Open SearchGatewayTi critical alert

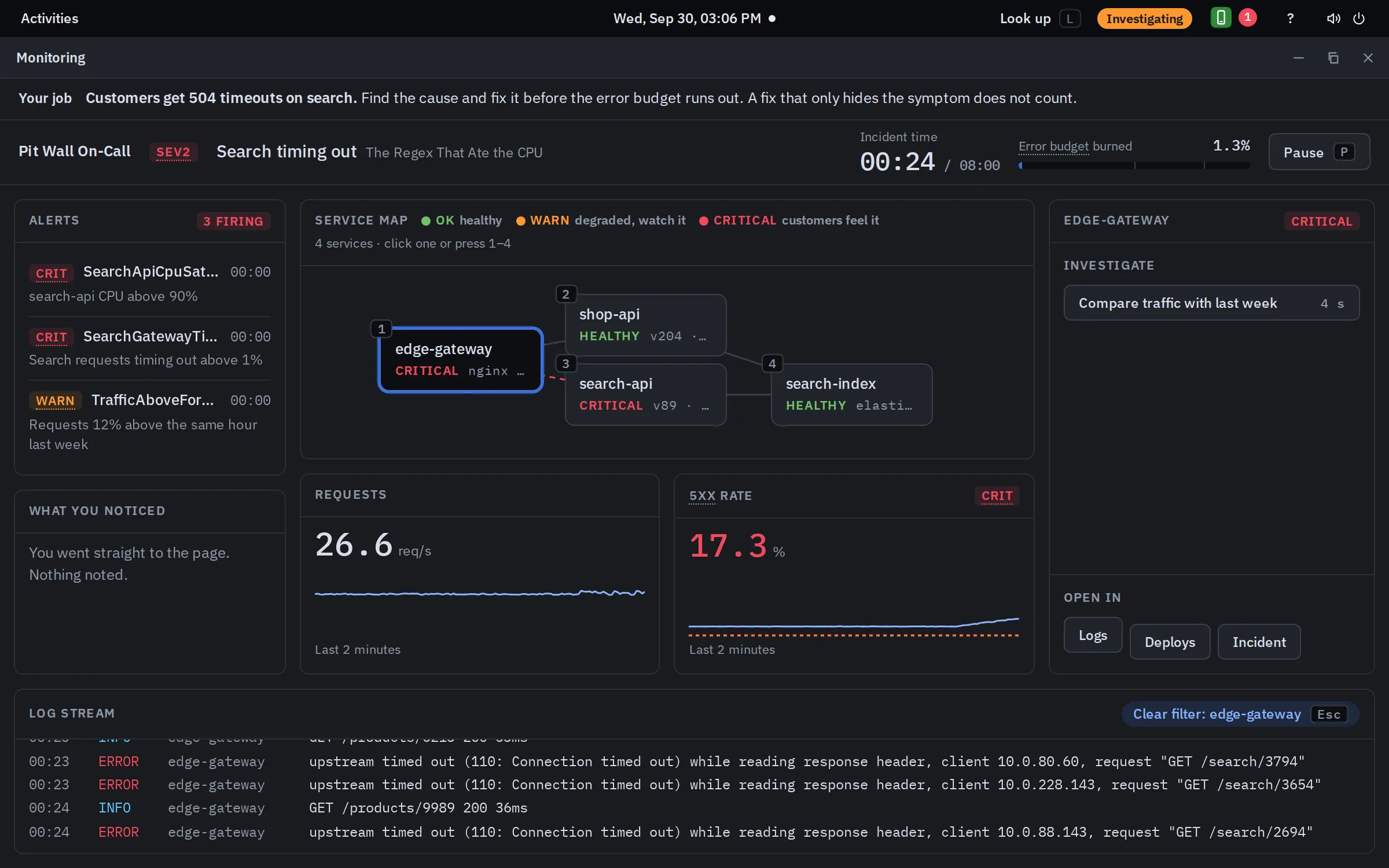click(x=150, y=348)
